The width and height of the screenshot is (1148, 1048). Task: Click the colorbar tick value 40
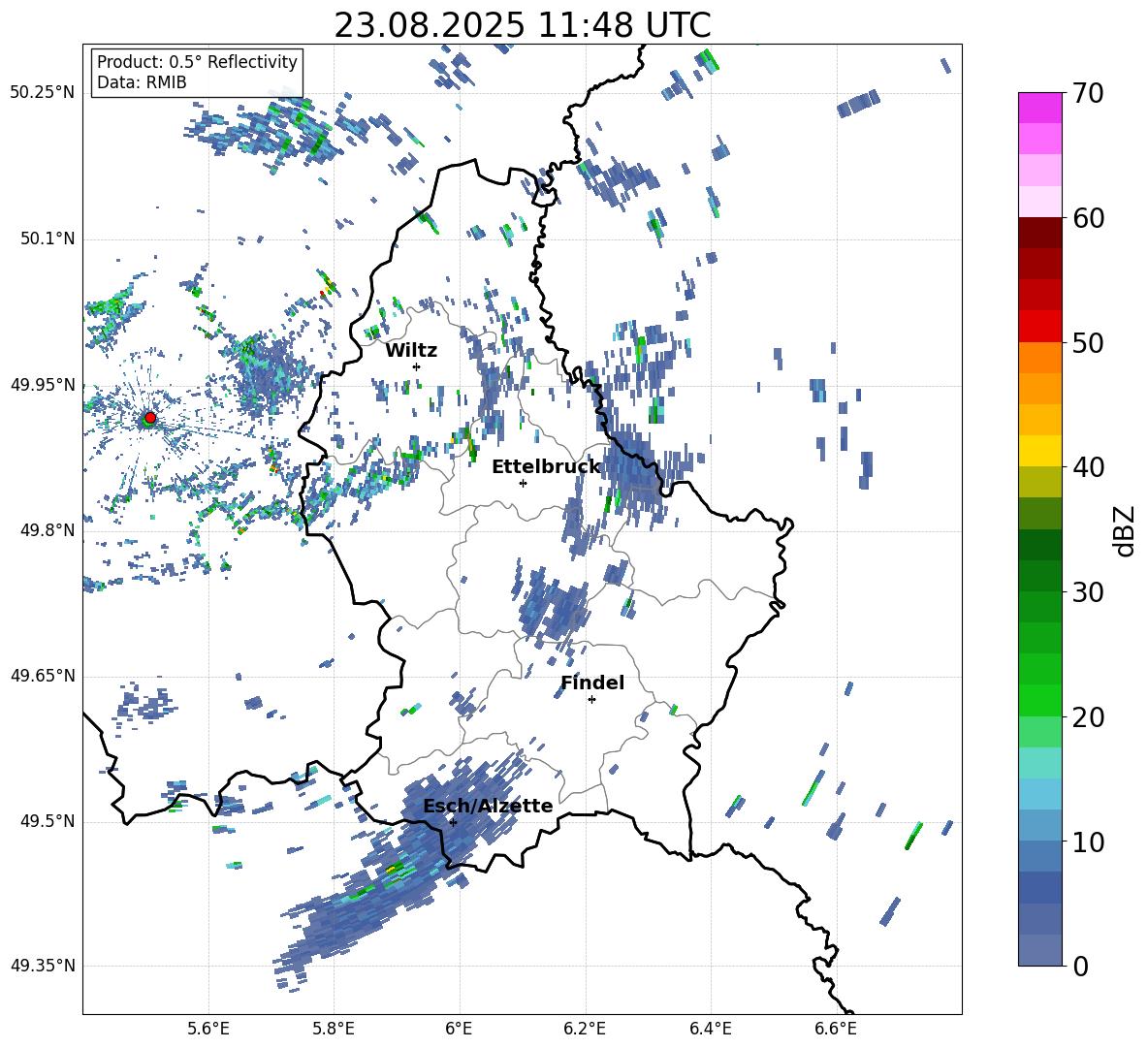tap(1088, 467)
